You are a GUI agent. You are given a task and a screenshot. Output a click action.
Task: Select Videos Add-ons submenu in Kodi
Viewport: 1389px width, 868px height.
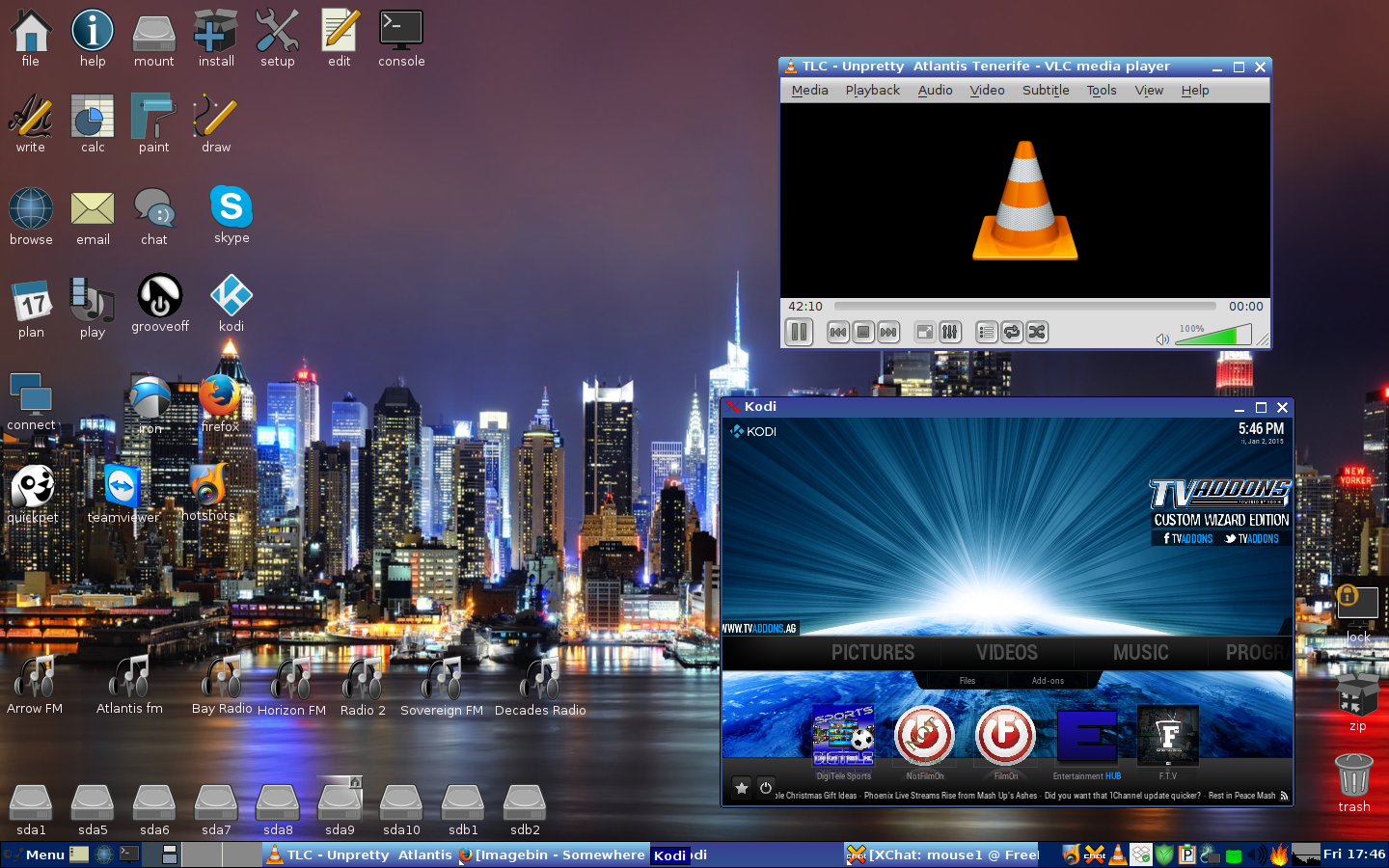1048,681
